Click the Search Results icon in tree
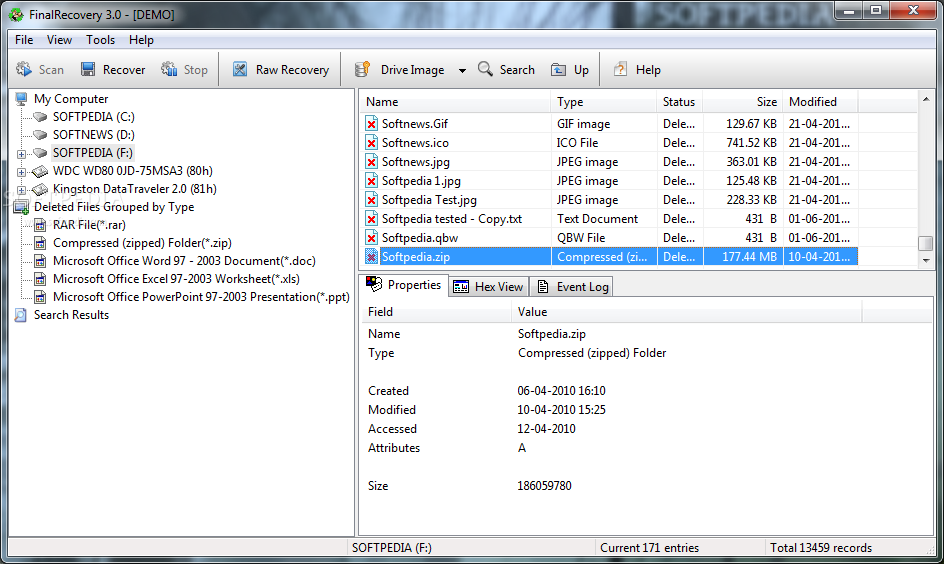The image size is (944, 564). [x=21, y=315]
